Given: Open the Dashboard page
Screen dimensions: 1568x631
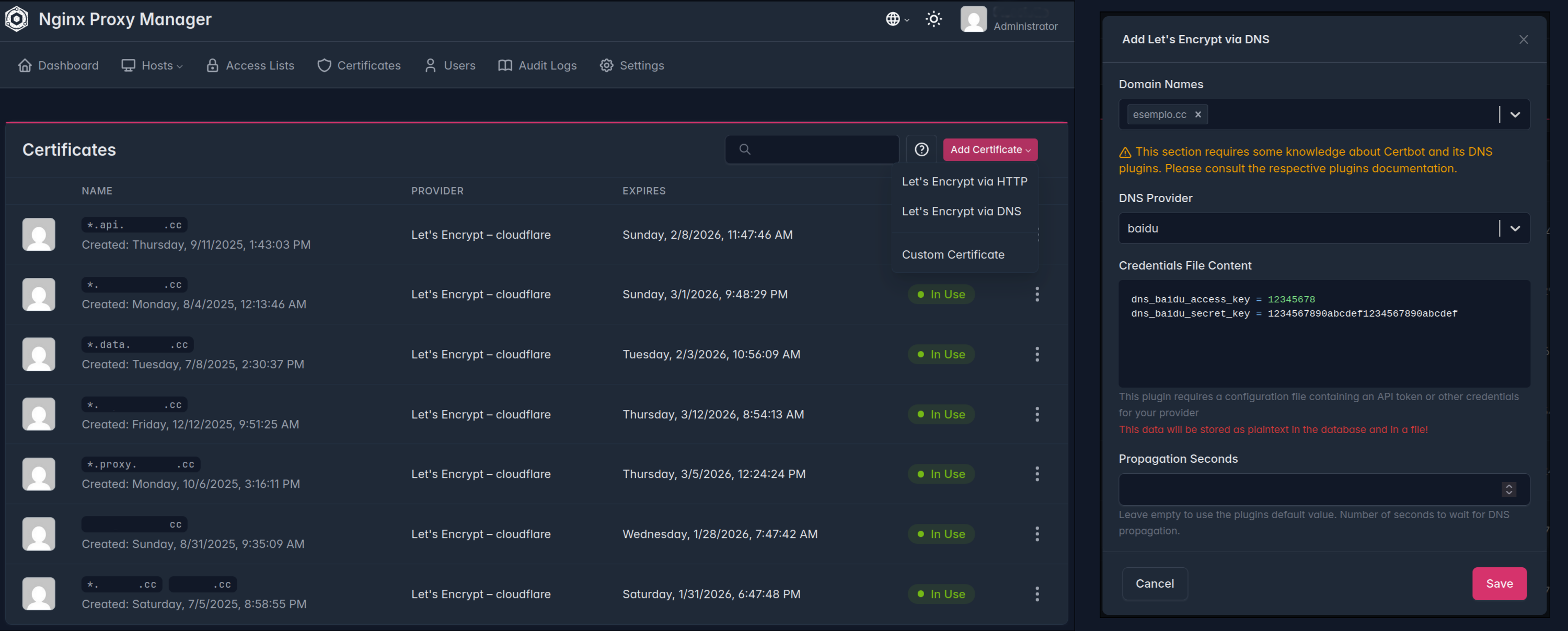Looking at the screenshot, I should pos(59,66).
